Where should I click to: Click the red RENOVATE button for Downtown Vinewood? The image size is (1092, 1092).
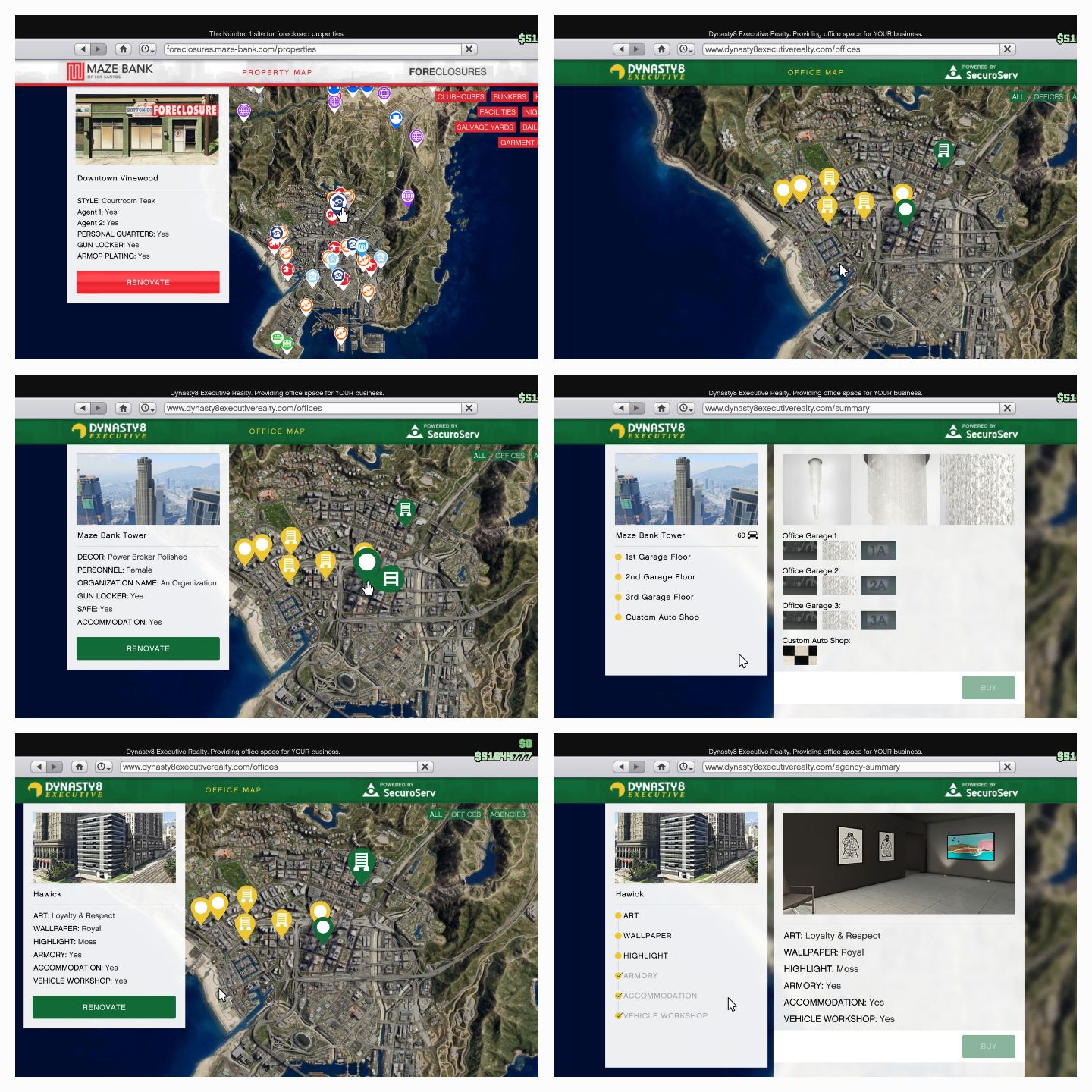[x=148, y=282]
